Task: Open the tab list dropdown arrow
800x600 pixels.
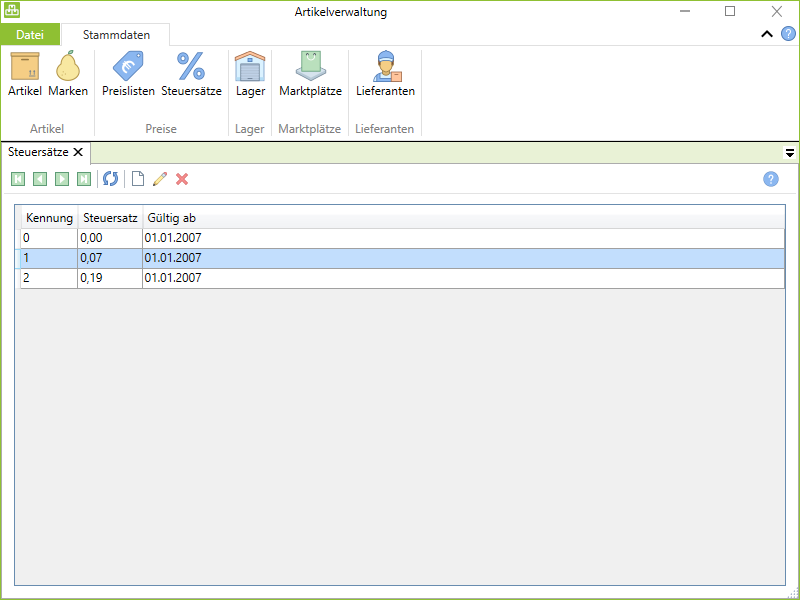Action: click(789, 154)
